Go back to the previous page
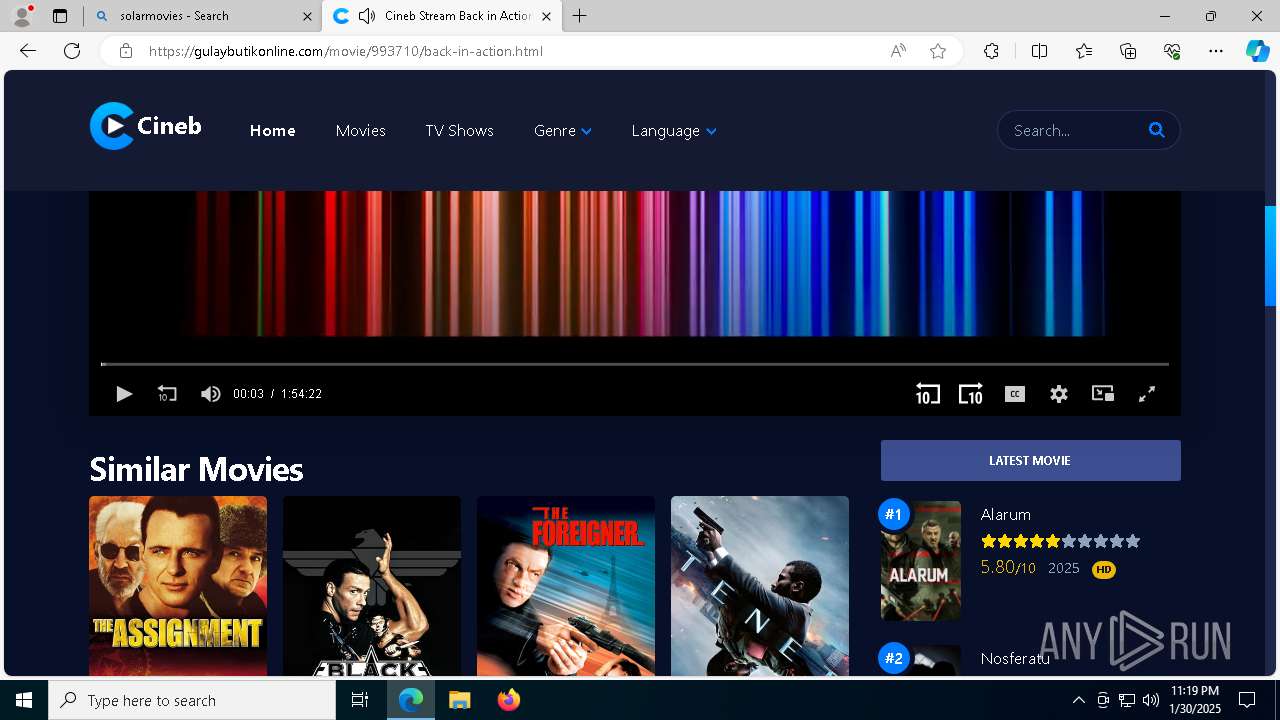The image size is (1280, 720). tap(28, 51)
